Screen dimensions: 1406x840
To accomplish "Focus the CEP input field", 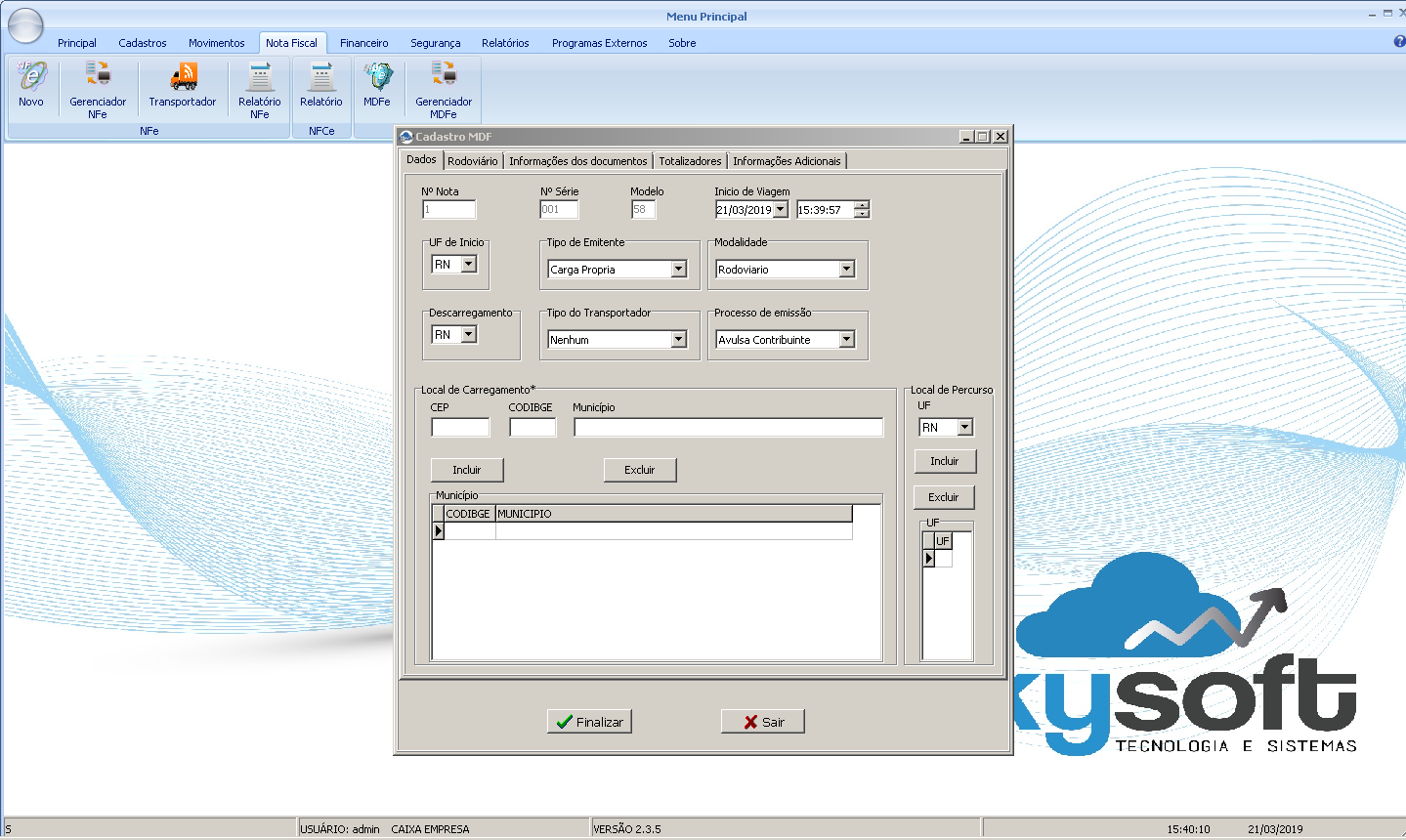I will point(460,427).
